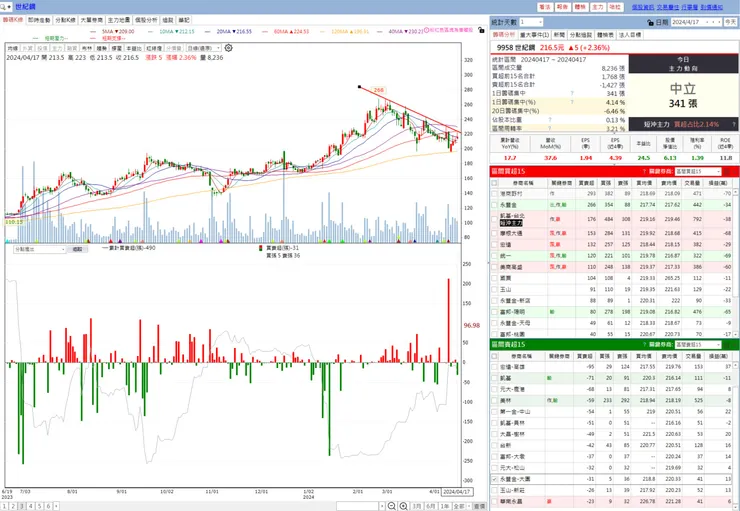This screenshot has height=511, width=740.
Task: Toggle the 均線 indicator button
Action: (x=13, y=48)
